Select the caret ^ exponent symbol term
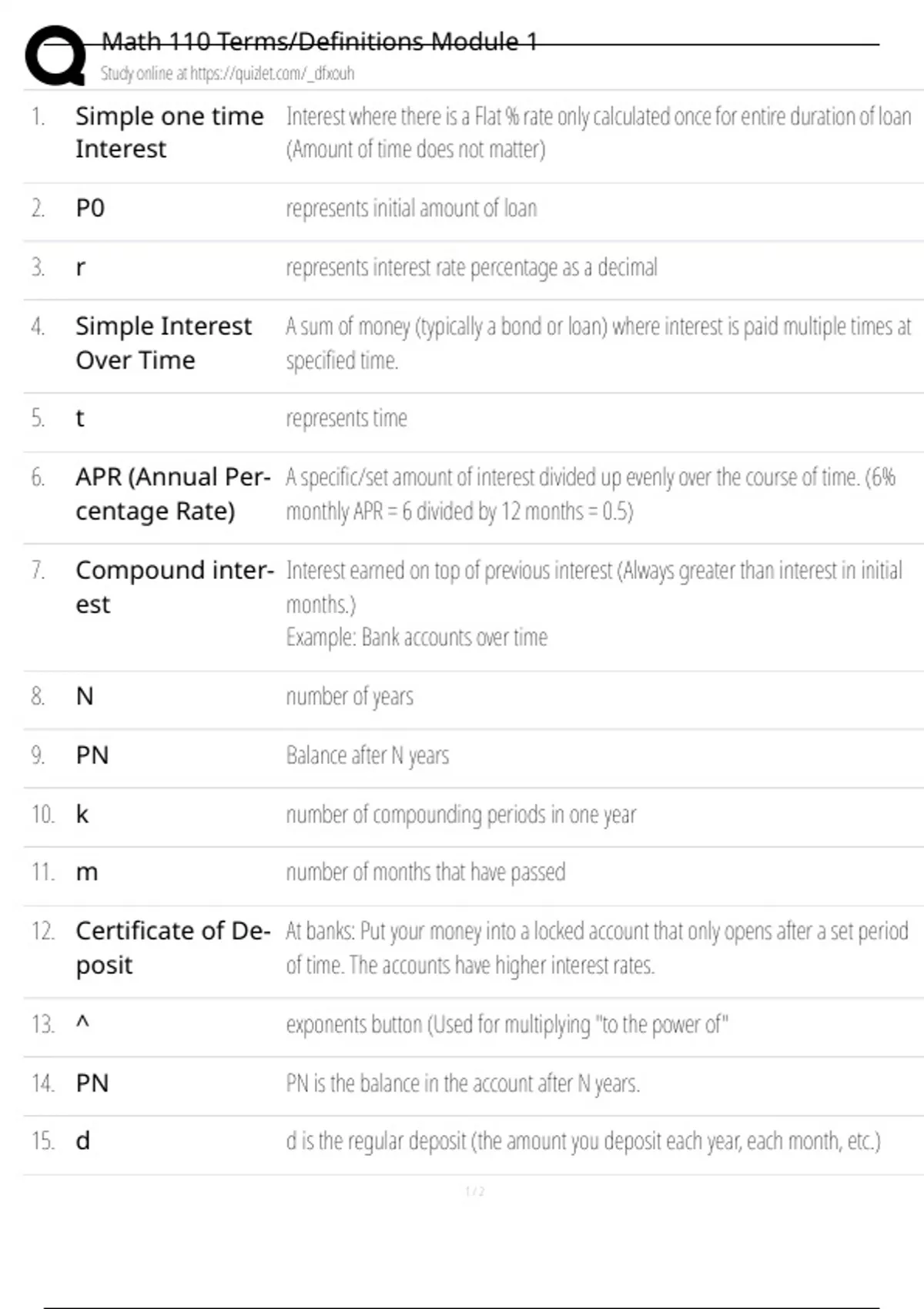Viewport: 924px width, 1309px height. coord(83,1023)
